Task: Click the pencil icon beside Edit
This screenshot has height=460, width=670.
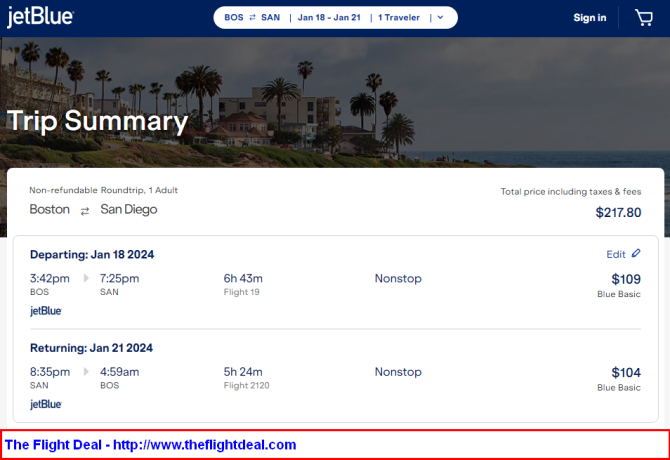Action: pos(636,253)
